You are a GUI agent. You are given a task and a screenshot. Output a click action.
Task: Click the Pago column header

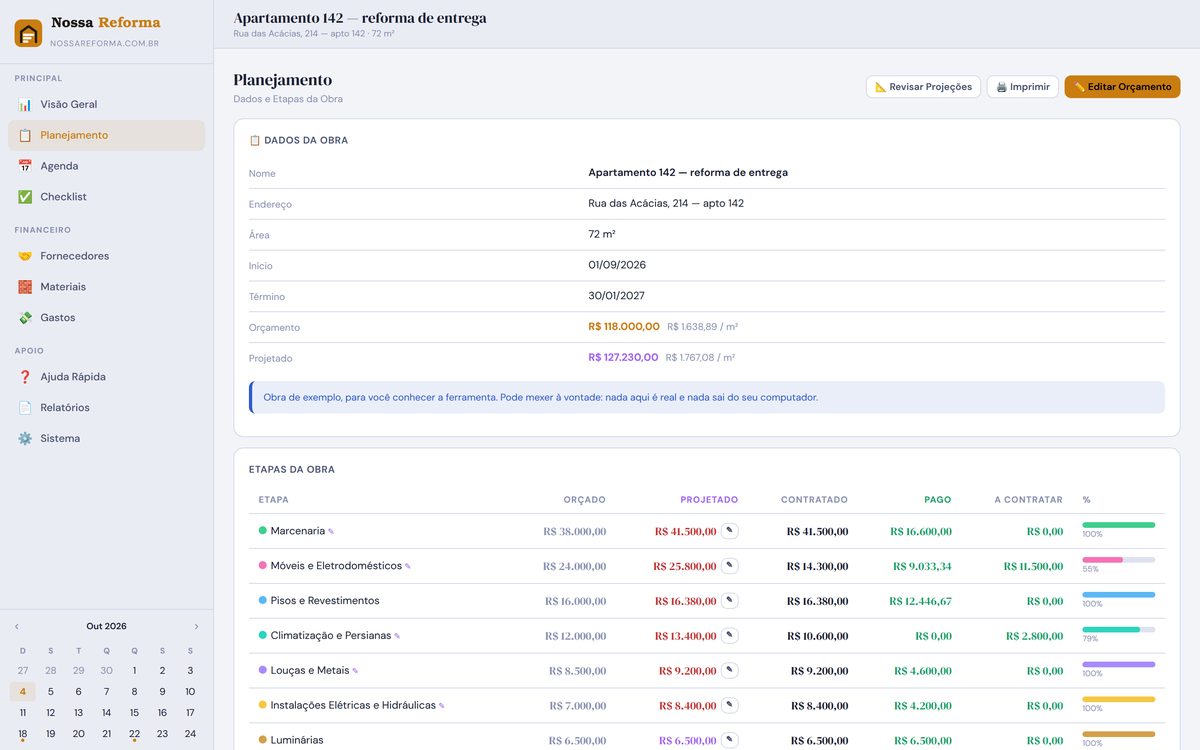pos(938,500)
